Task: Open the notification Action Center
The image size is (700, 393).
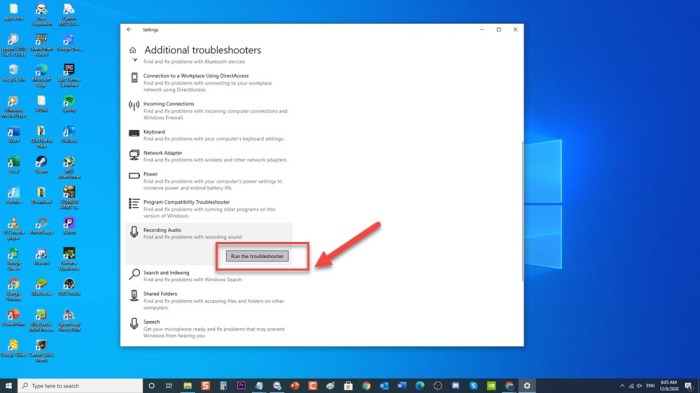Action: point(689,386)
